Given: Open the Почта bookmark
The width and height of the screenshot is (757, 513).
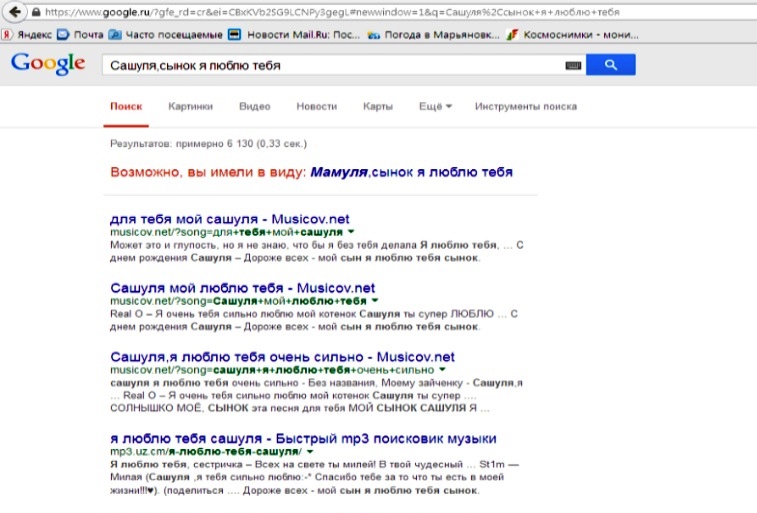Looking at the screenshot, I should (x=81, y=35).
